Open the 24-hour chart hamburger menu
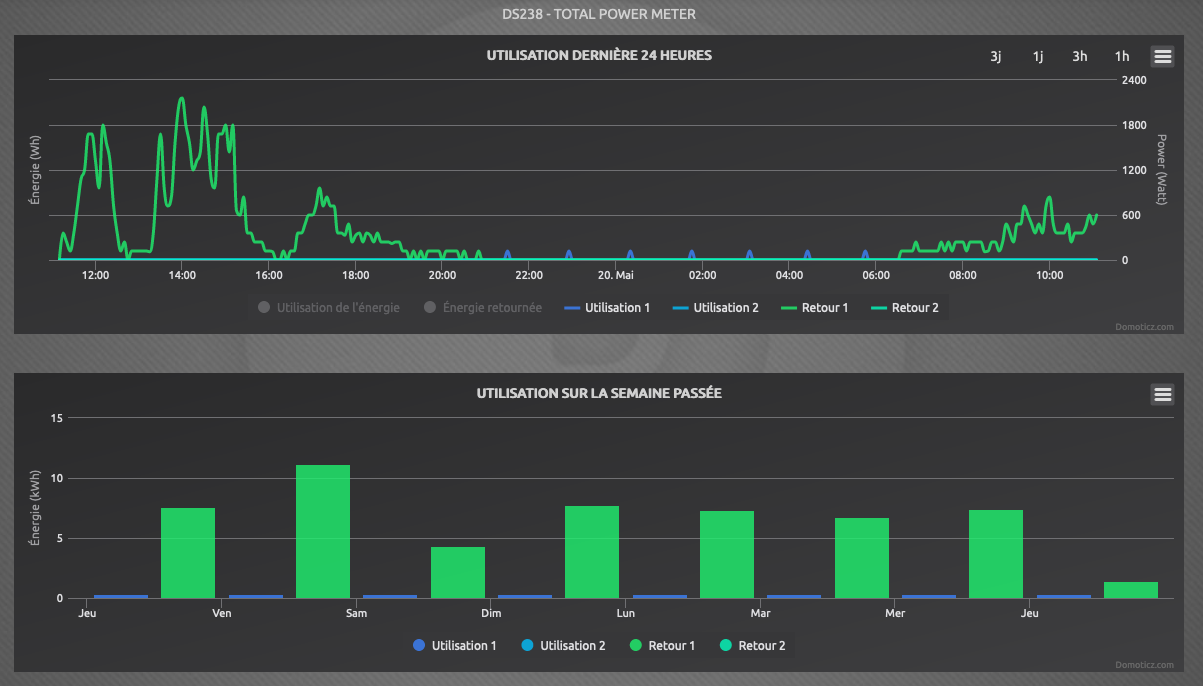The height and width of the screenshot is (686, 1203). 1162,57
